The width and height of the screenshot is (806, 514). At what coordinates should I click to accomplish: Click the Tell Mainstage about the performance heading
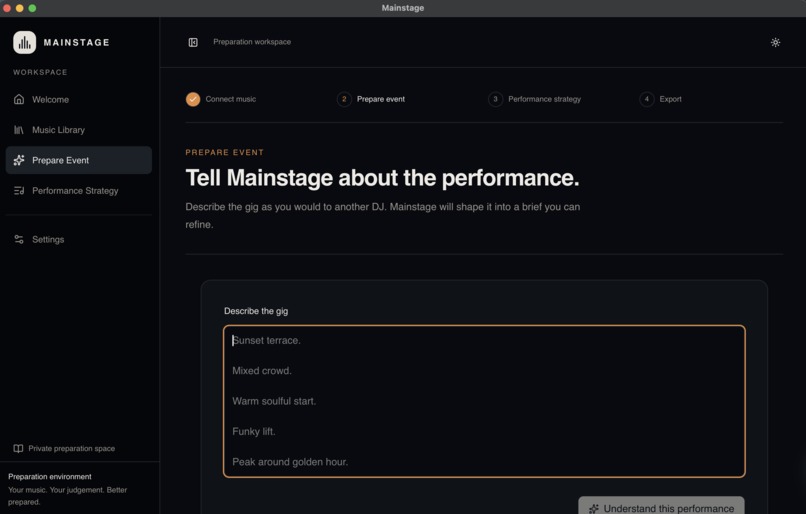click(x=382, y=178)
